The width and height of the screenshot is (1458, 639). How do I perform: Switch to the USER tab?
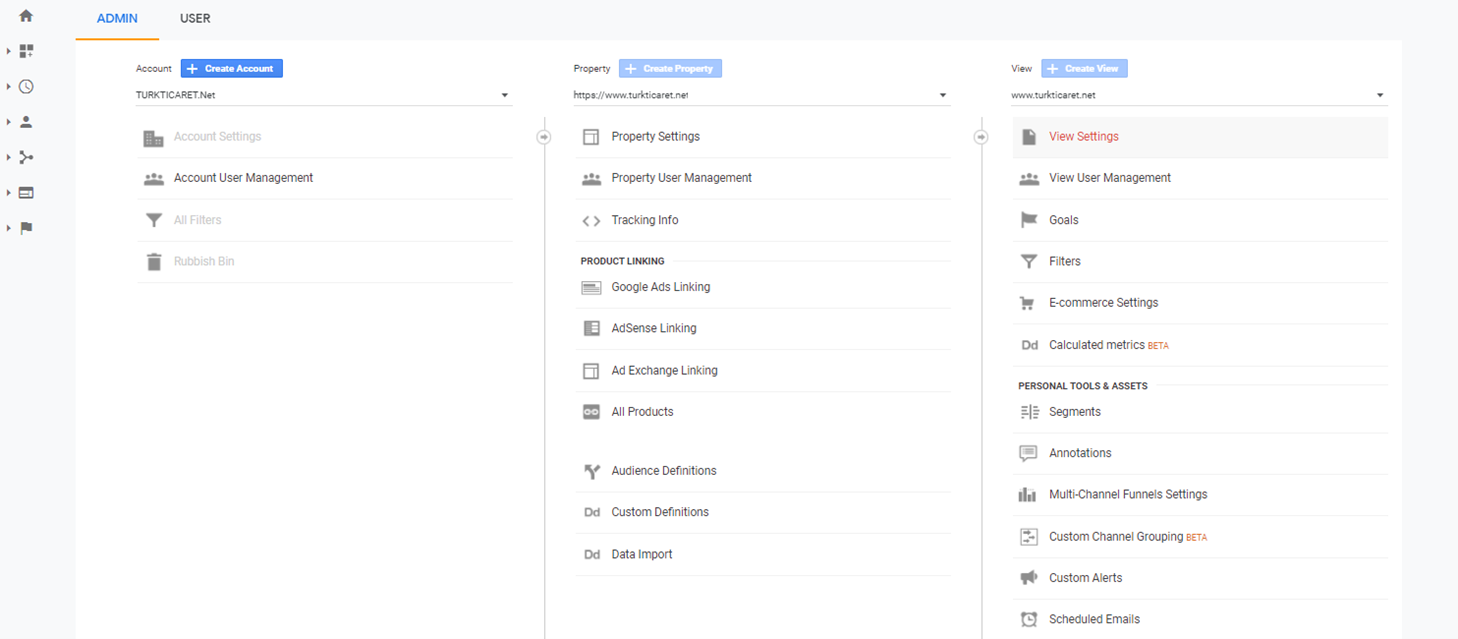(x=195, y=19)
